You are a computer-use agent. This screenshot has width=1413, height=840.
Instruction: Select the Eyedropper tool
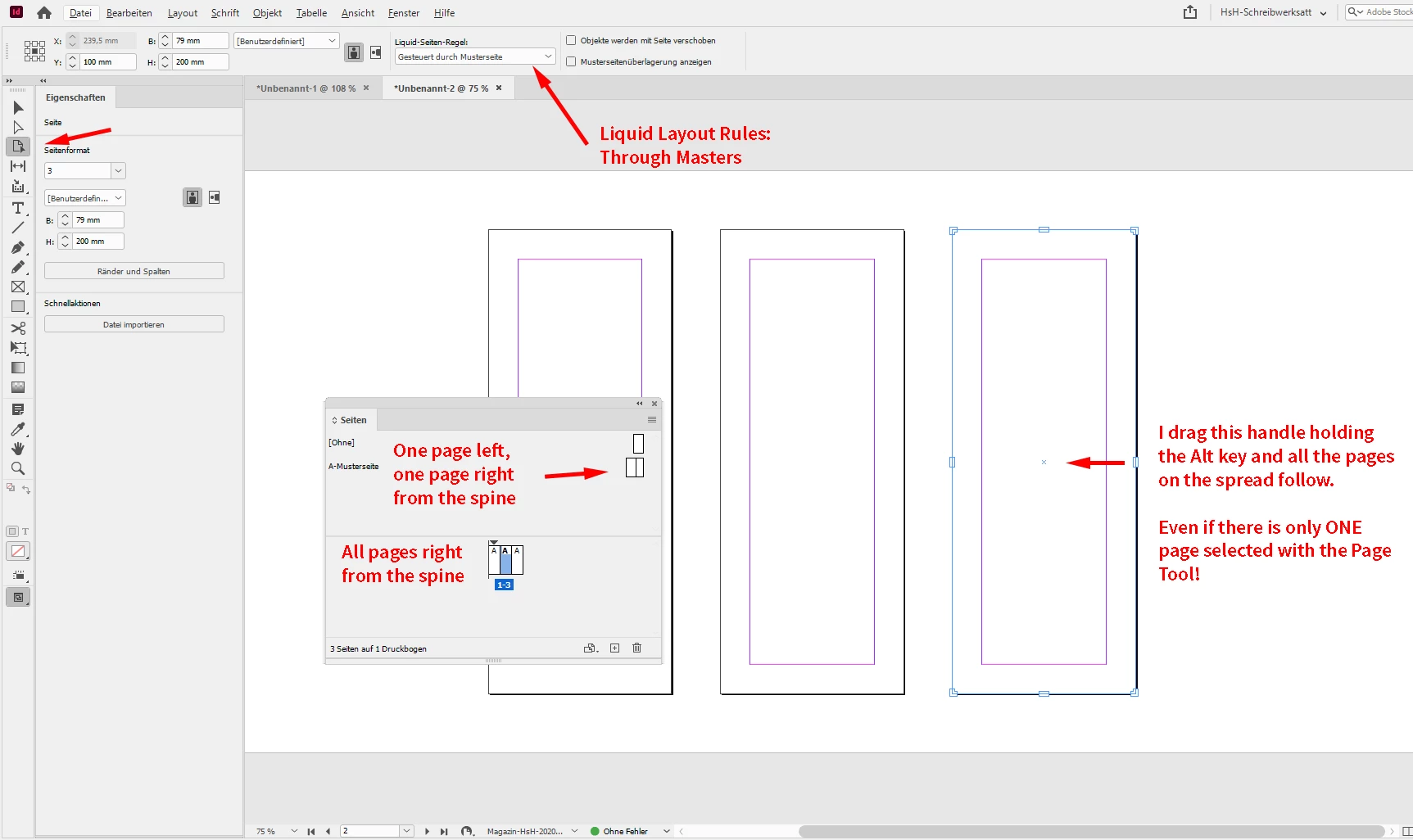[18, 429]
